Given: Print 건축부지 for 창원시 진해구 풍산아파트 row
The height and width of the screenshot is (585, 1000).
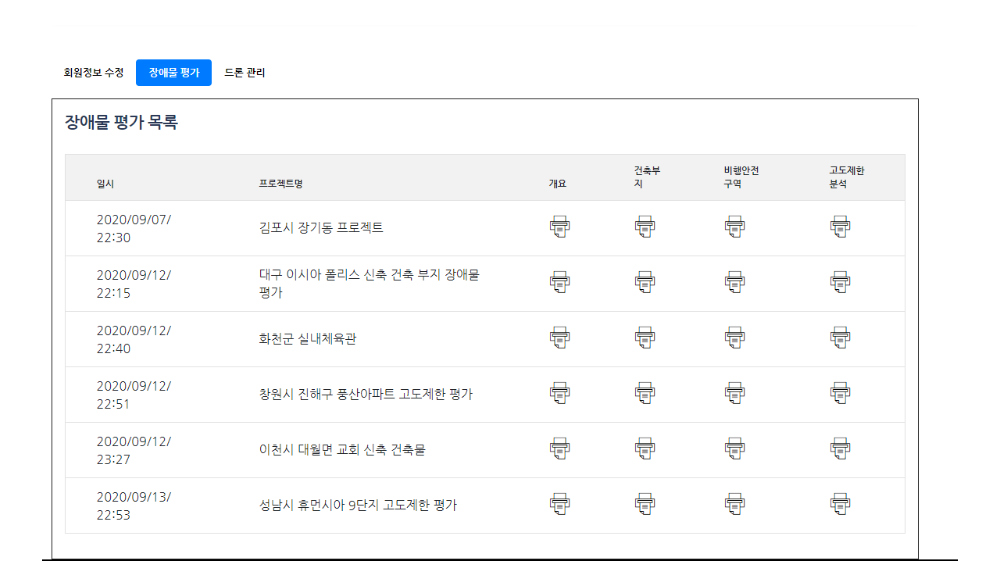Looking at the screenshot, I should click(x=645, y=393).
